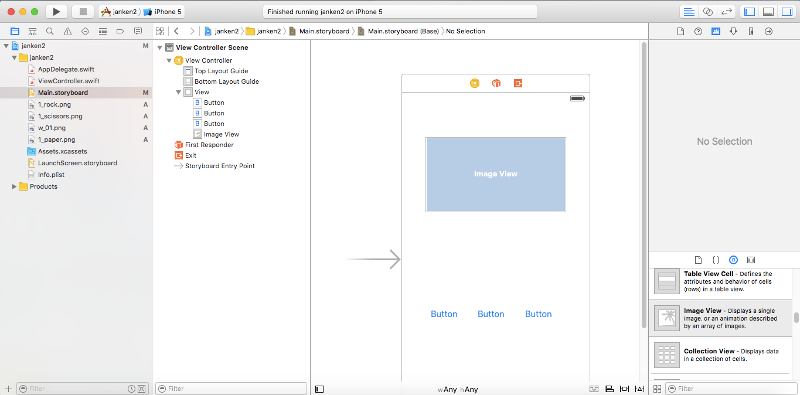Open the Debug navigator icon
This screenshot has height=395, width=800.
pos(103,31)
